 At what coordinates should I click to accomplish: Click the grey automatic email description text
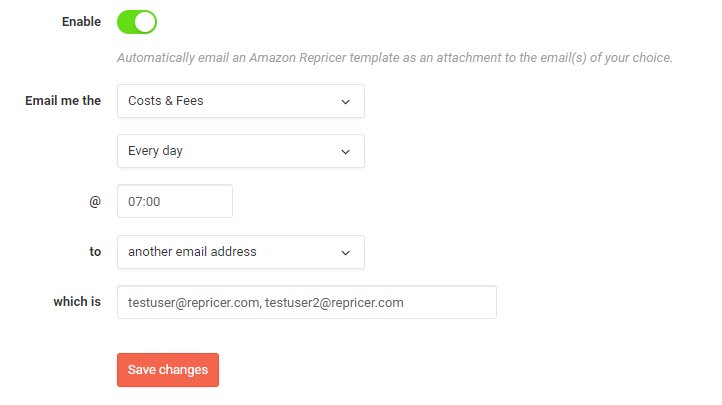tap(394, 58)
